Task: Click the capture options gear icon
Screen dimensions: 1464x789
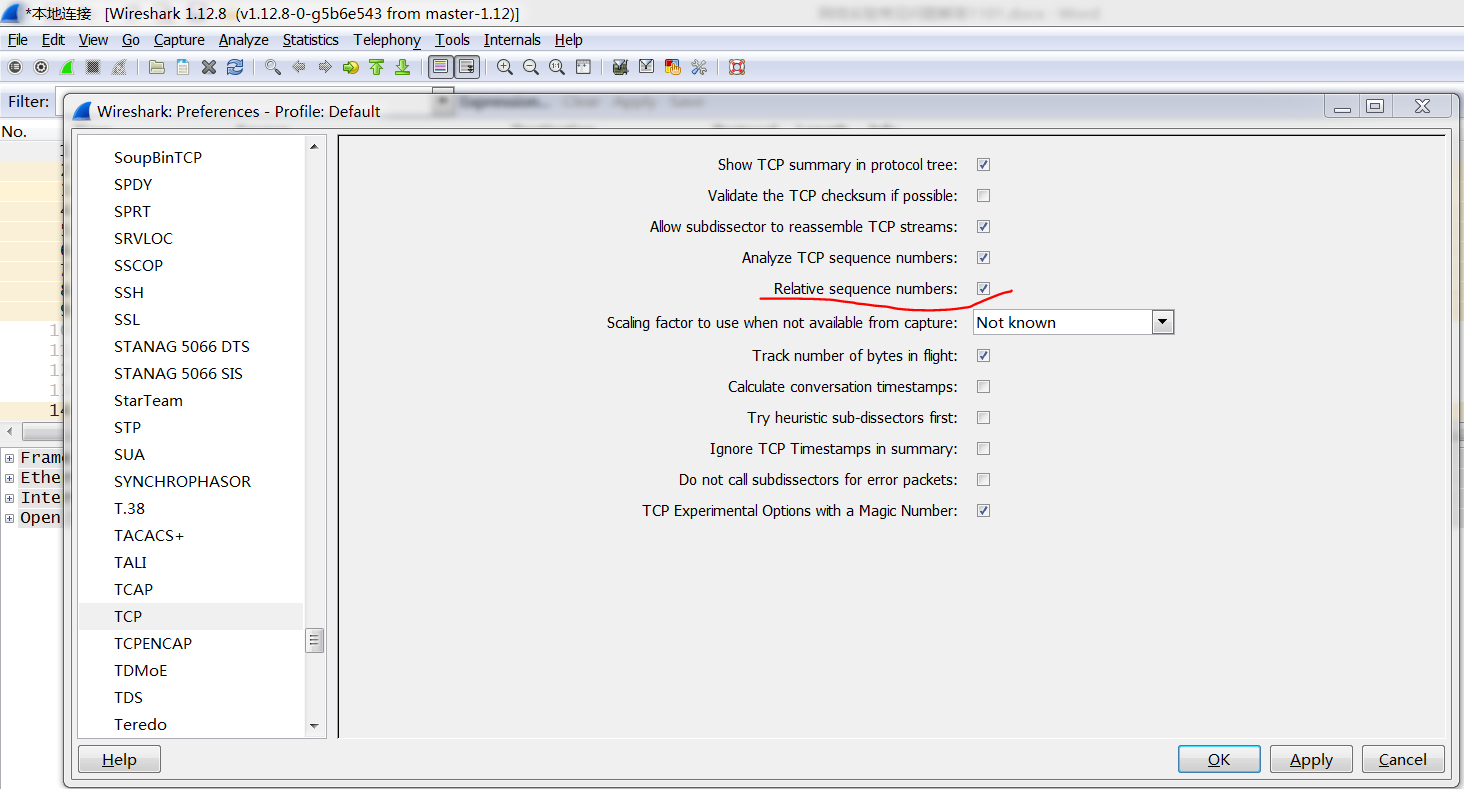Action: click(41, 67)
